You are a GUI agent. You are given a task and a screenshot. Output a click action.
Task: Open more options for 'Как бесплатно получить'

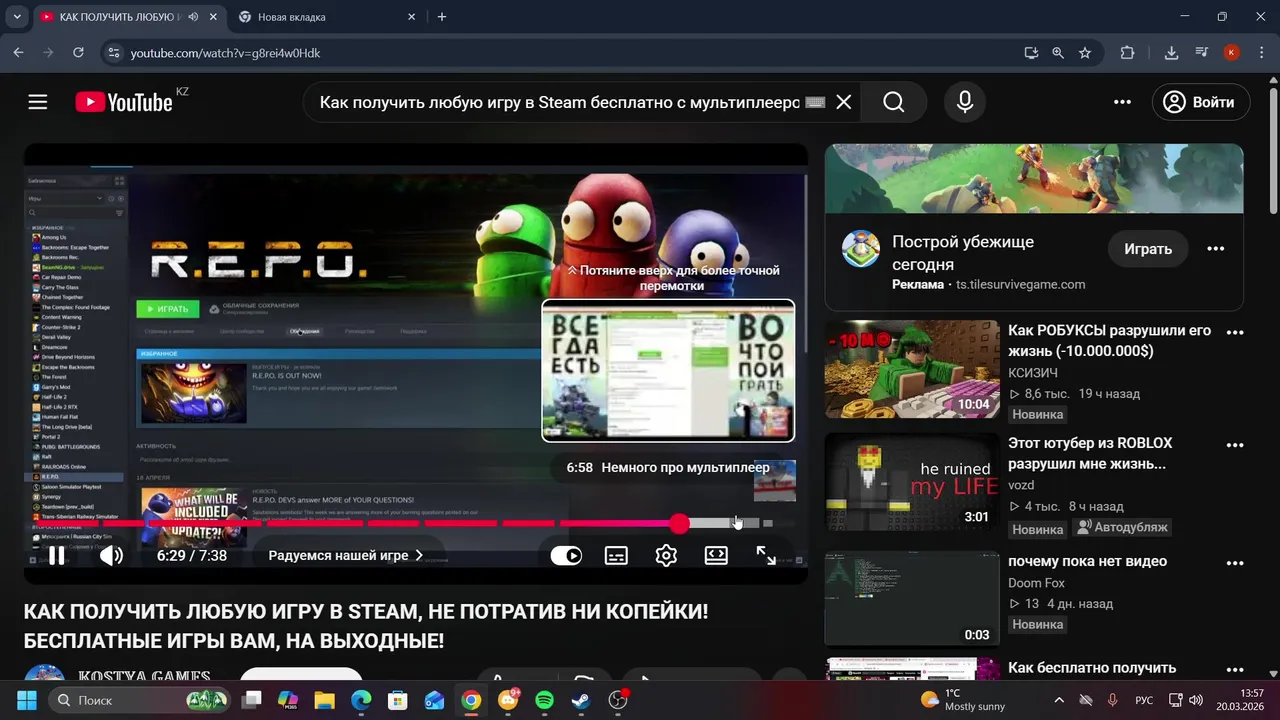tap(1235, 670)
